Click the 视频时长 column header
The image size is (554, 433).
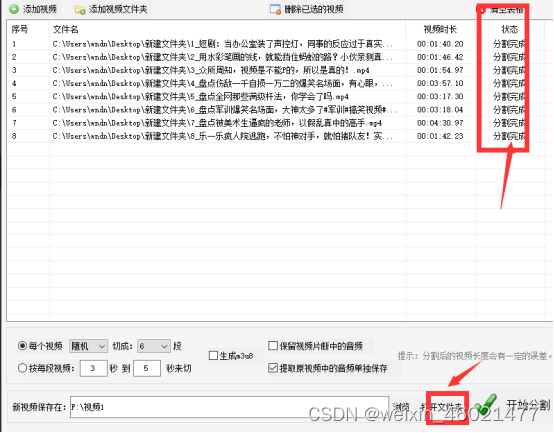(x=440, y=29)
